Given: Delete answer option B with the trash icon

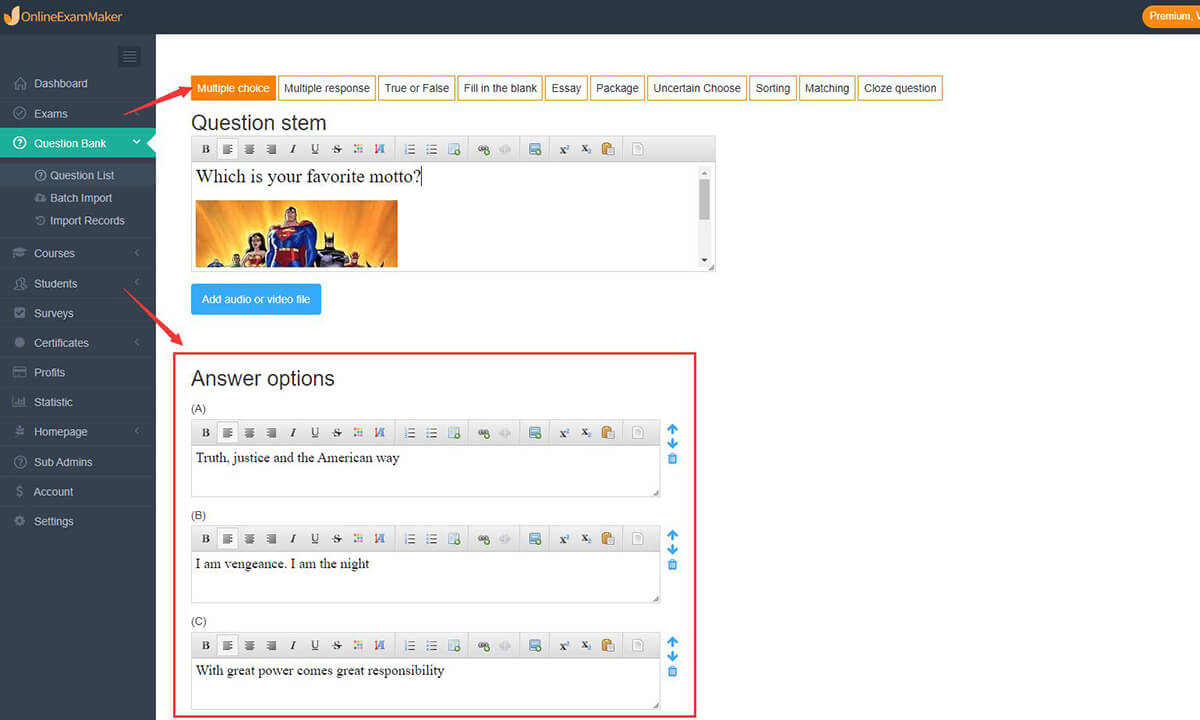Looking at the screenshot, I should (672, 564).
